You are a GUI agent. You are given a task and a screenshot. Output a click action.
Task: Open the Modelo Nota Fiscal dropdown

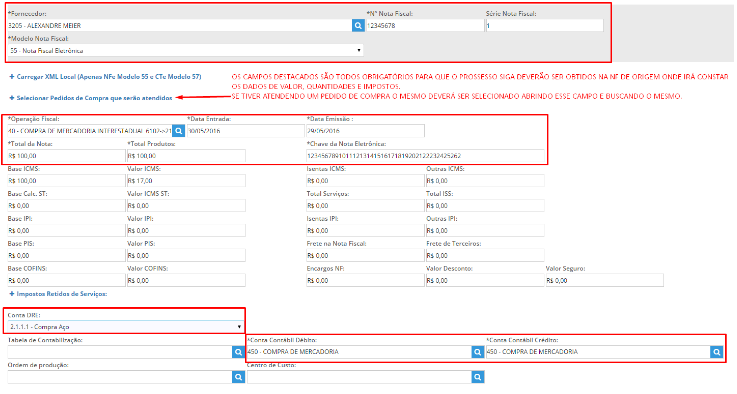tap(186, 50)
